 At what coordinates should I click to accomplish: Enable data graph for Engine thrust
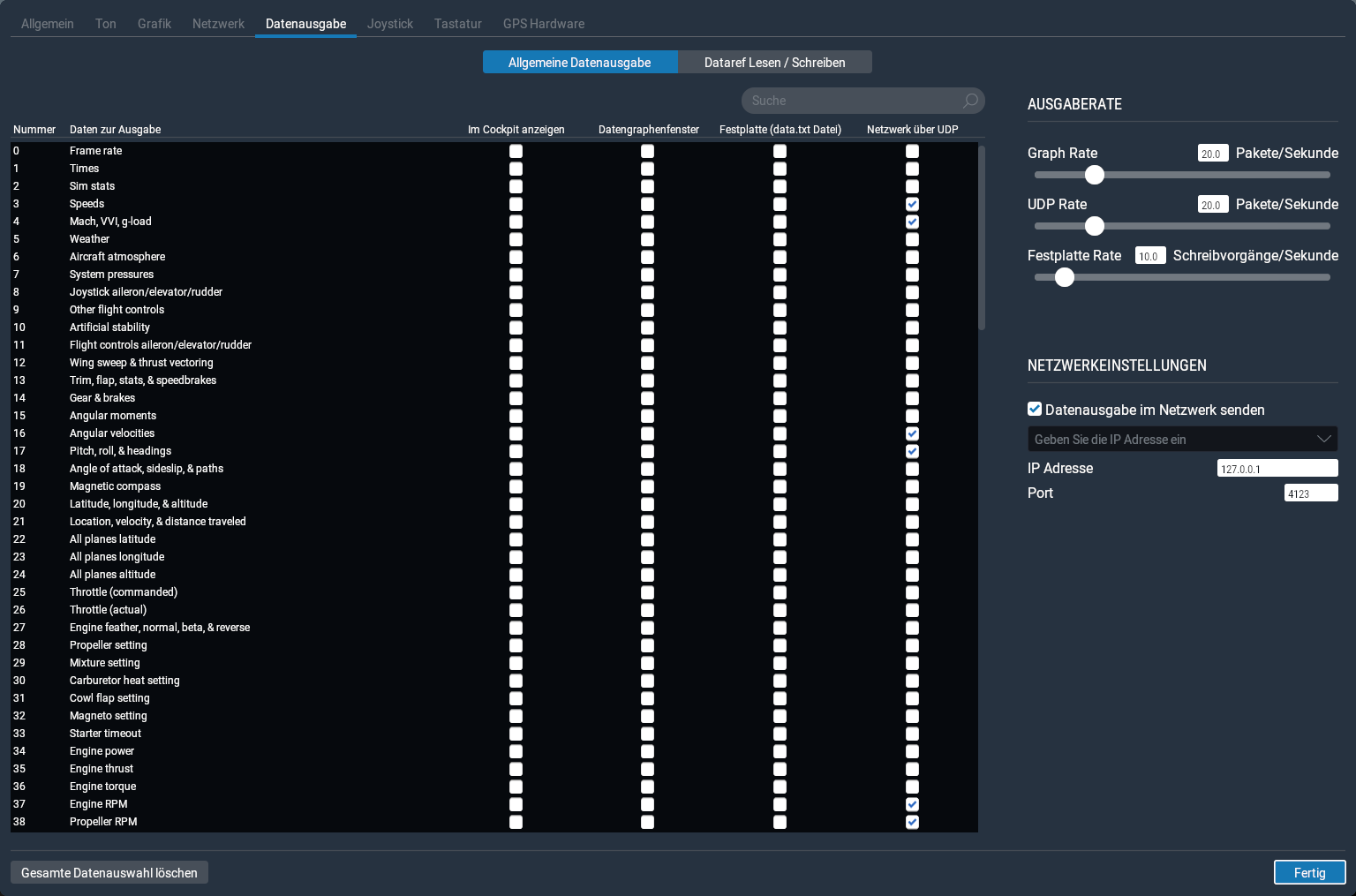[x=647, y=769]
